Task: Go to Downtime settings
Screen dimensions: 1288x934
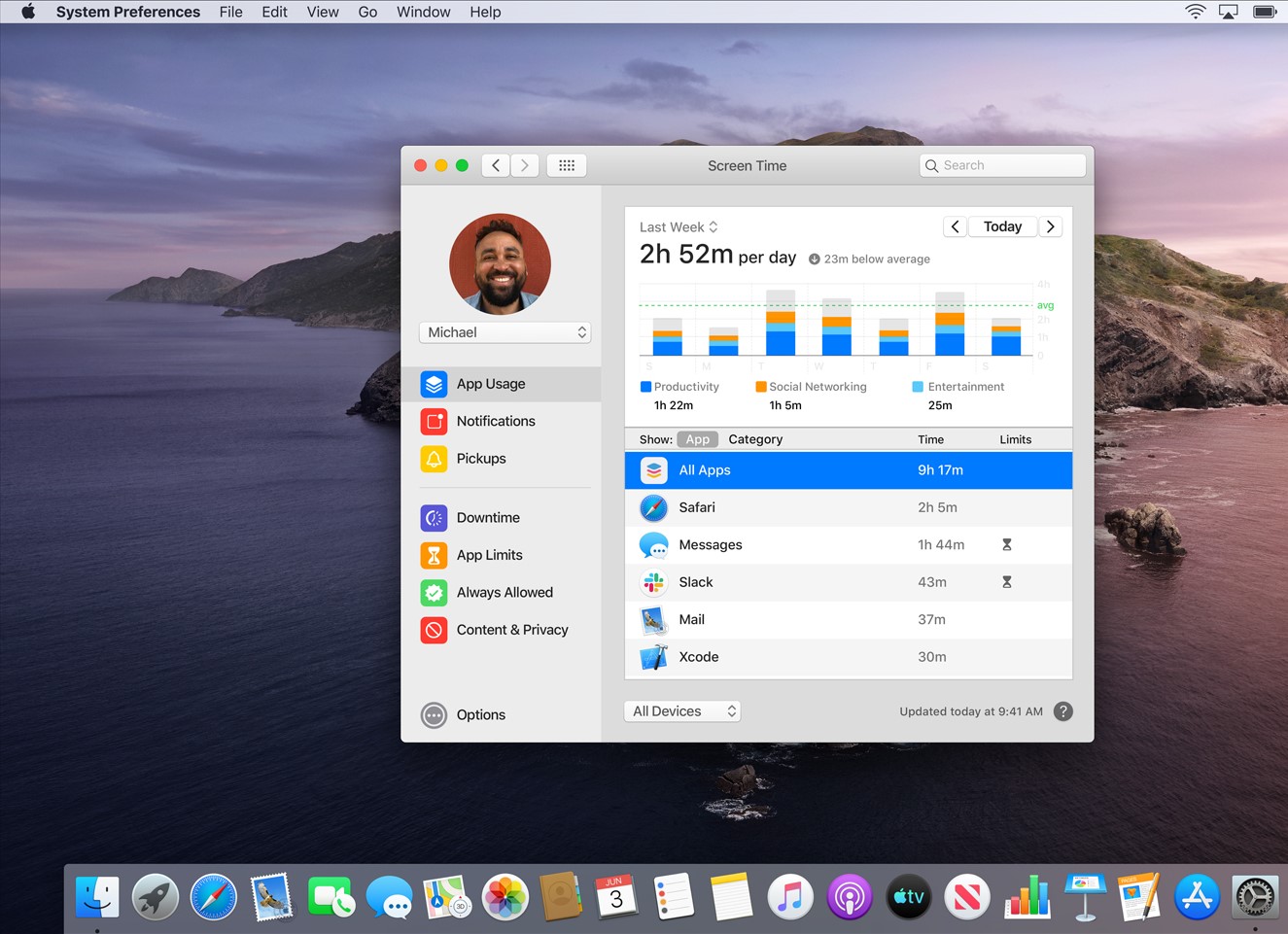Action: pos(487,518)
